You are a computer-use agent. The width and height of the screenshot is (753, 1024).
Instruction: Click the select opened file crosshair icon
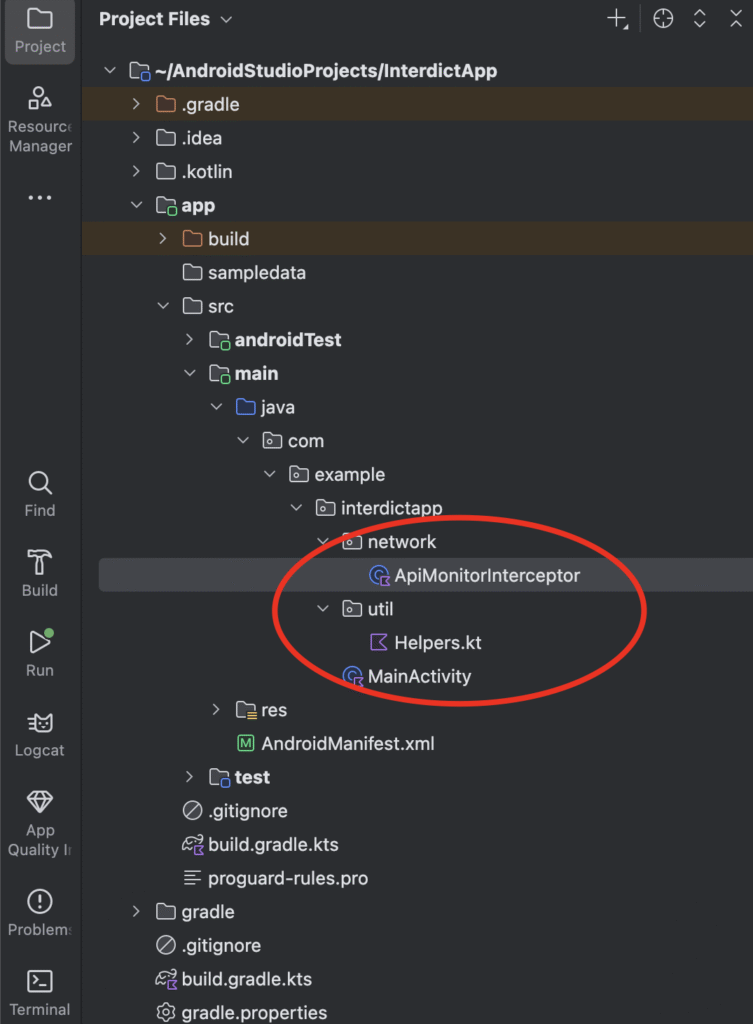663,19
